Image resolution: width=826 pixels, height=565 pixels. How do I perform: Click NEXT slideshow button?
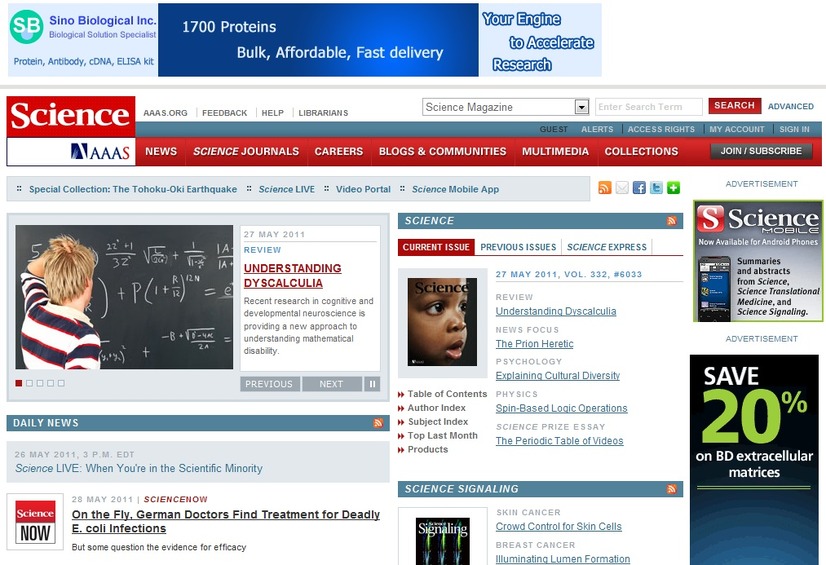click(x=332, y=384)
